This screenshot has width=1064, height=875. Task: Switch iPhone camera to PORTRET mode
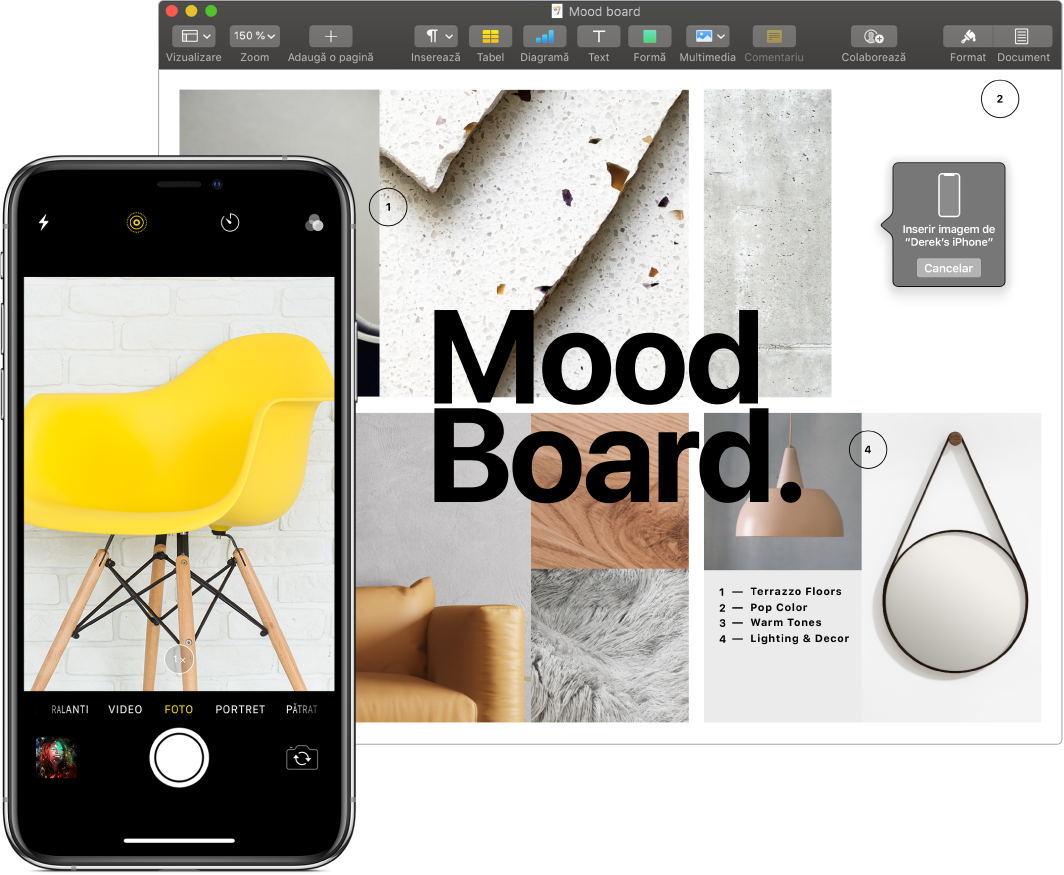point(240,709)
